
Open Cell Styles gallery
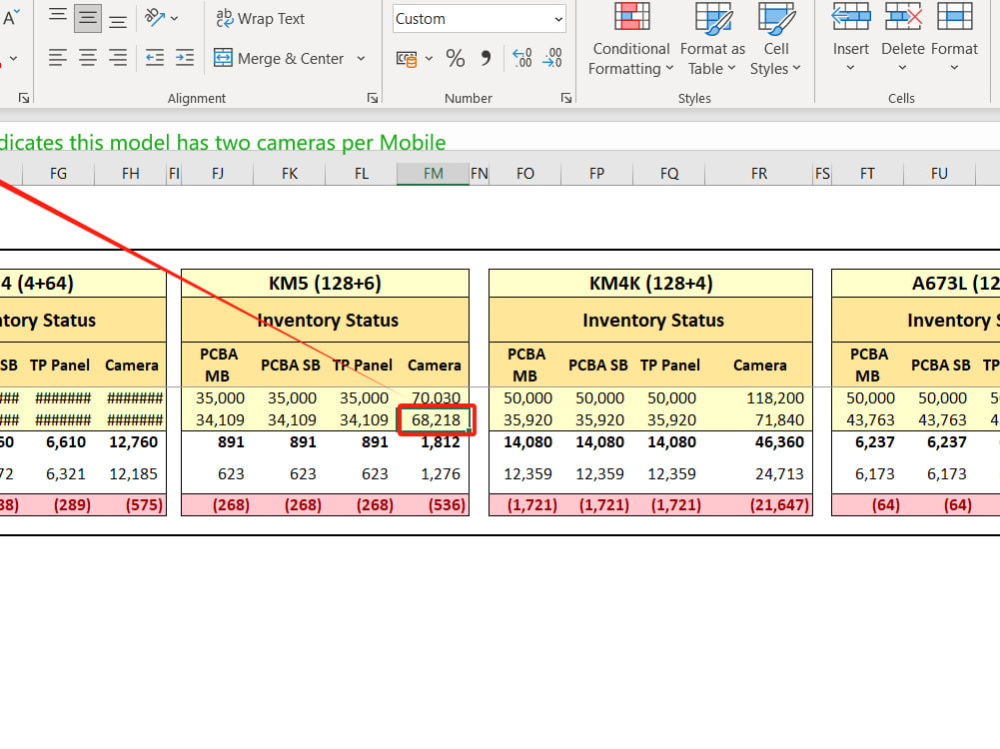[776, 39]
